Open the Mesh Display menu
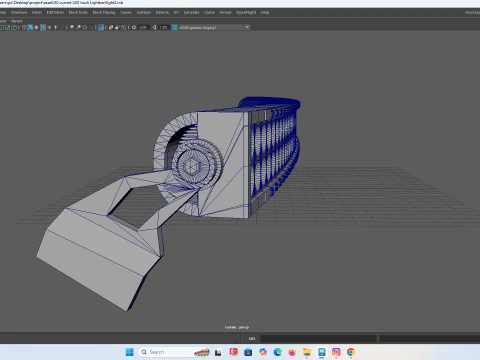Image resolution: width=480 pixels, height=360 pixels. [x=104, y=12]
